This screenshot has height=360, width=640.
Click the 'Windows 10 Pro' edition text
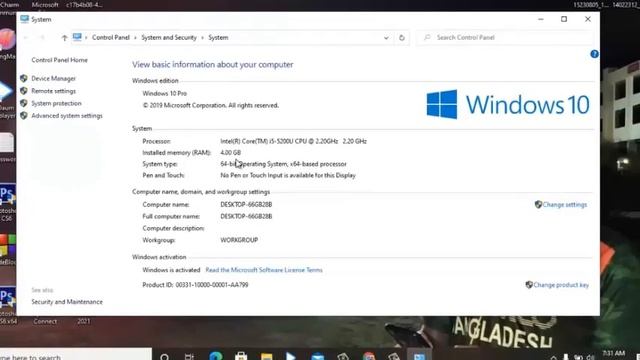(x=164, y=93)
